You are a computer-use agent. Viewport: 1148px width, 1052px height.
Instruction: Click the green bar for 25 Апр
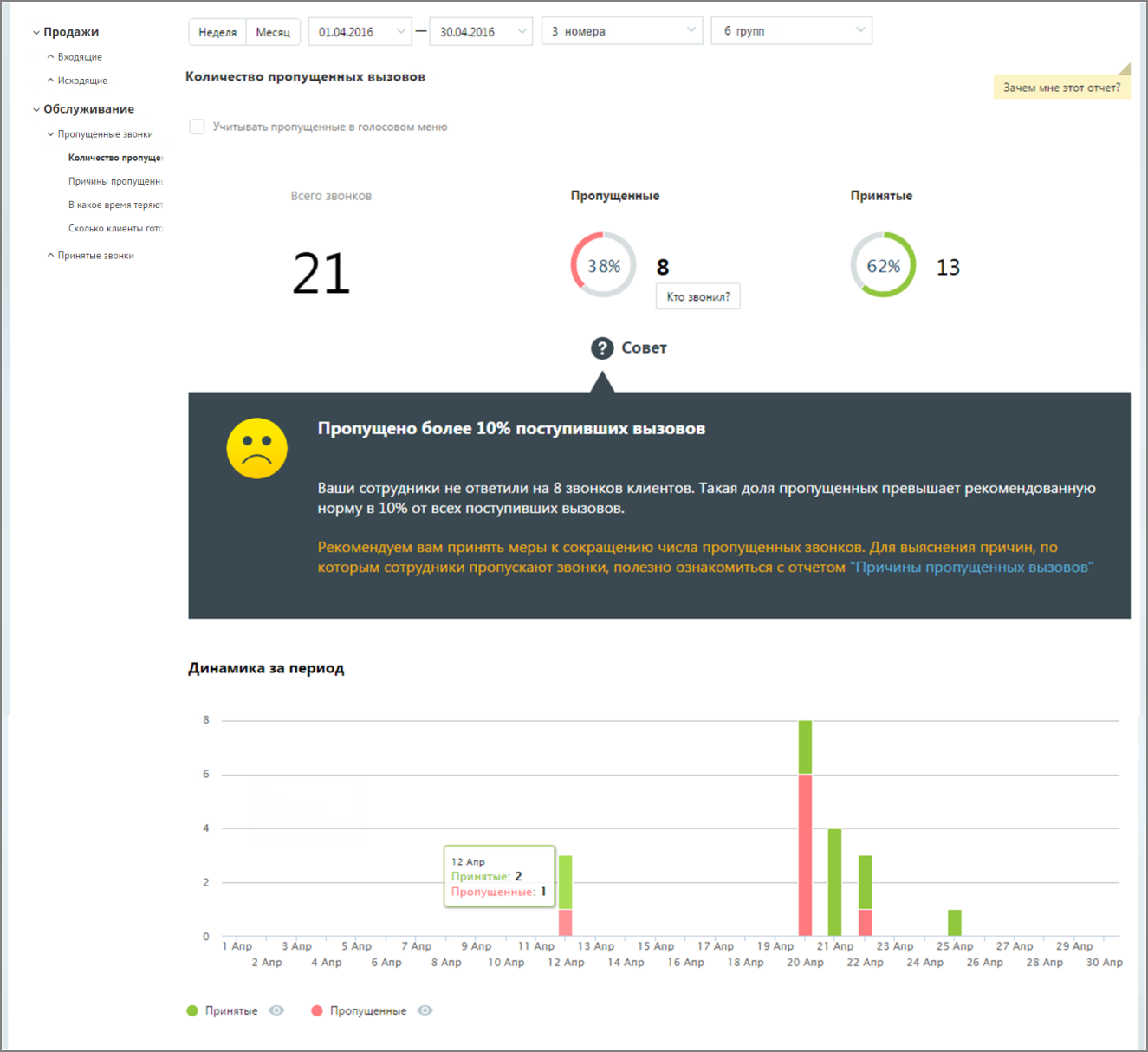[955, 923]
